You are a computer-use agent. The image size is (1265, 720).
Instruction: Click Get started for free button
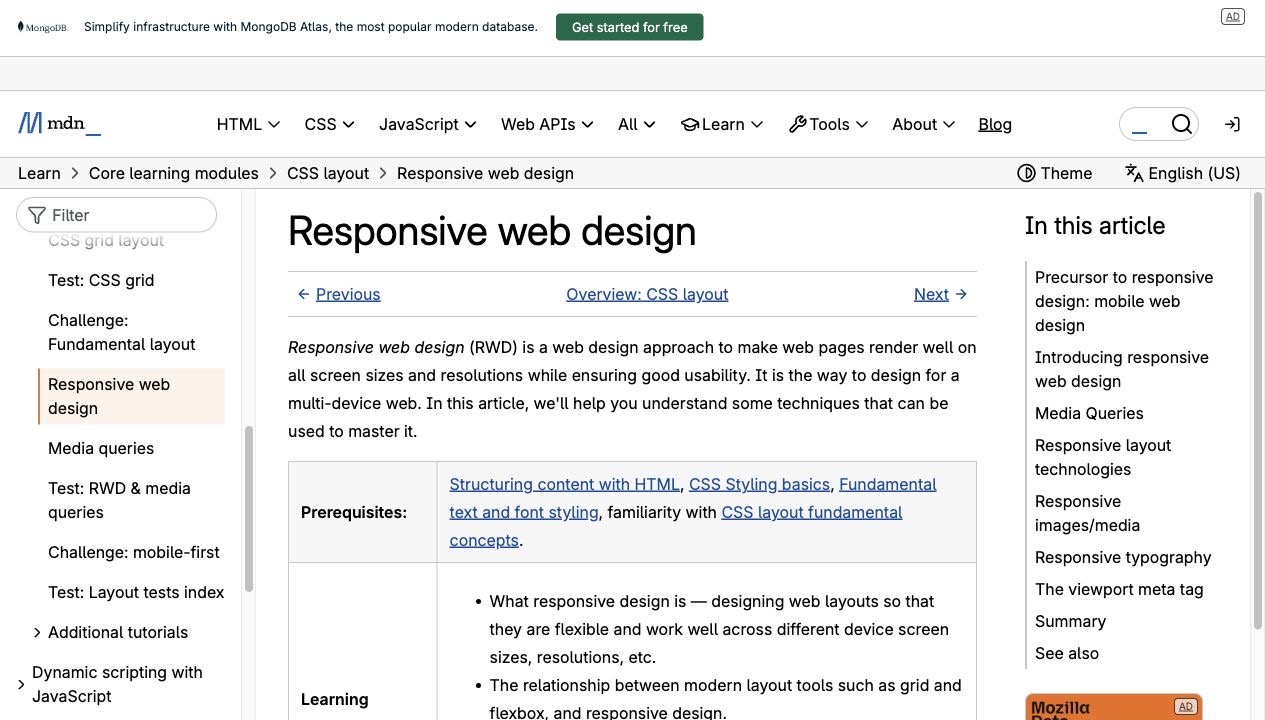pyautogui.click(x=630, y=27)
